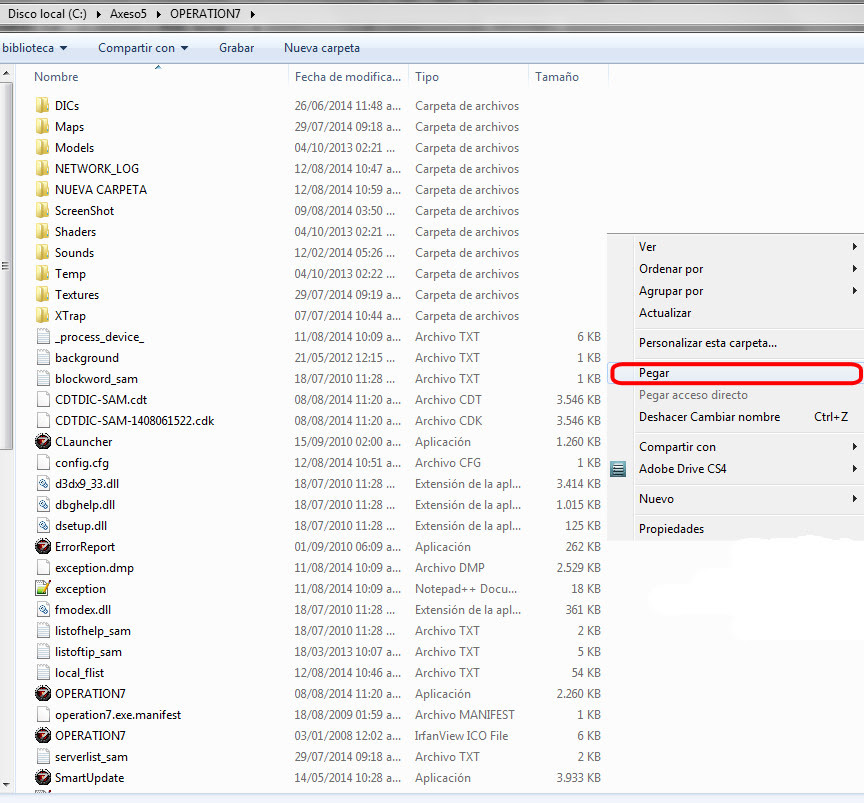Image resolution: width=864 pixels, height=803 pixels.
Task: Select the CDTDIC-SAM-1408061522.cdk file name
Action: click(x=134, y=421)
